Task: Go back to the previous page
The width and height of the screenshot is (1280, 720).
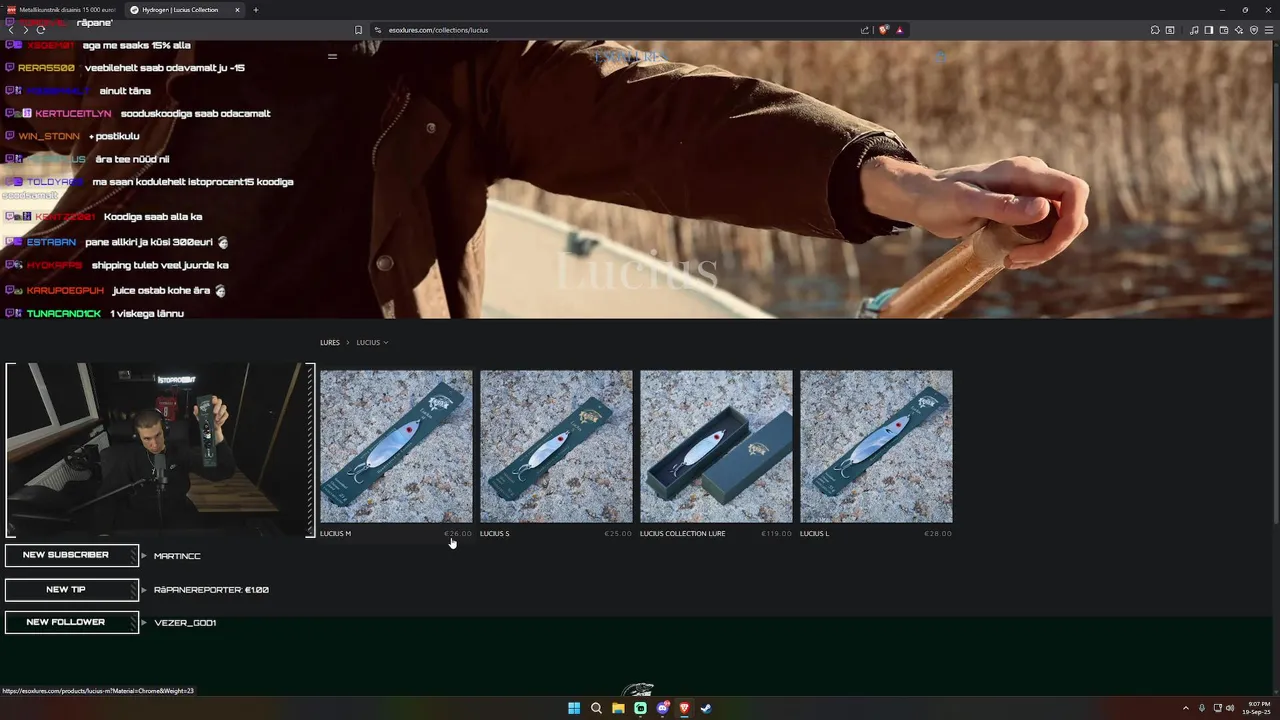Action: point(11,30)
